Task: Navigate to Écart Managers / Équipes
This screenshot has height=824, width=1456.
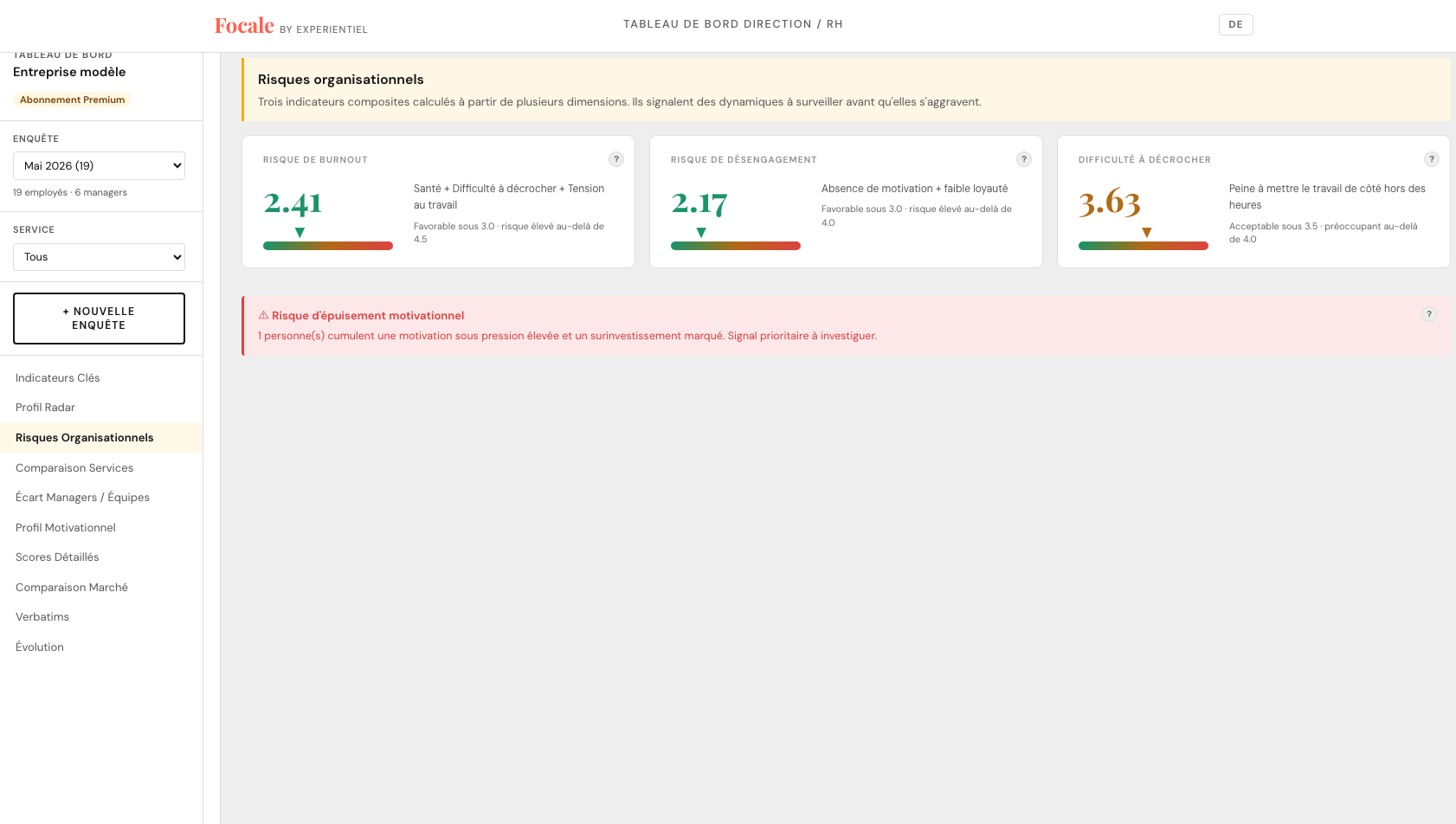Action: tap(101, 498)
